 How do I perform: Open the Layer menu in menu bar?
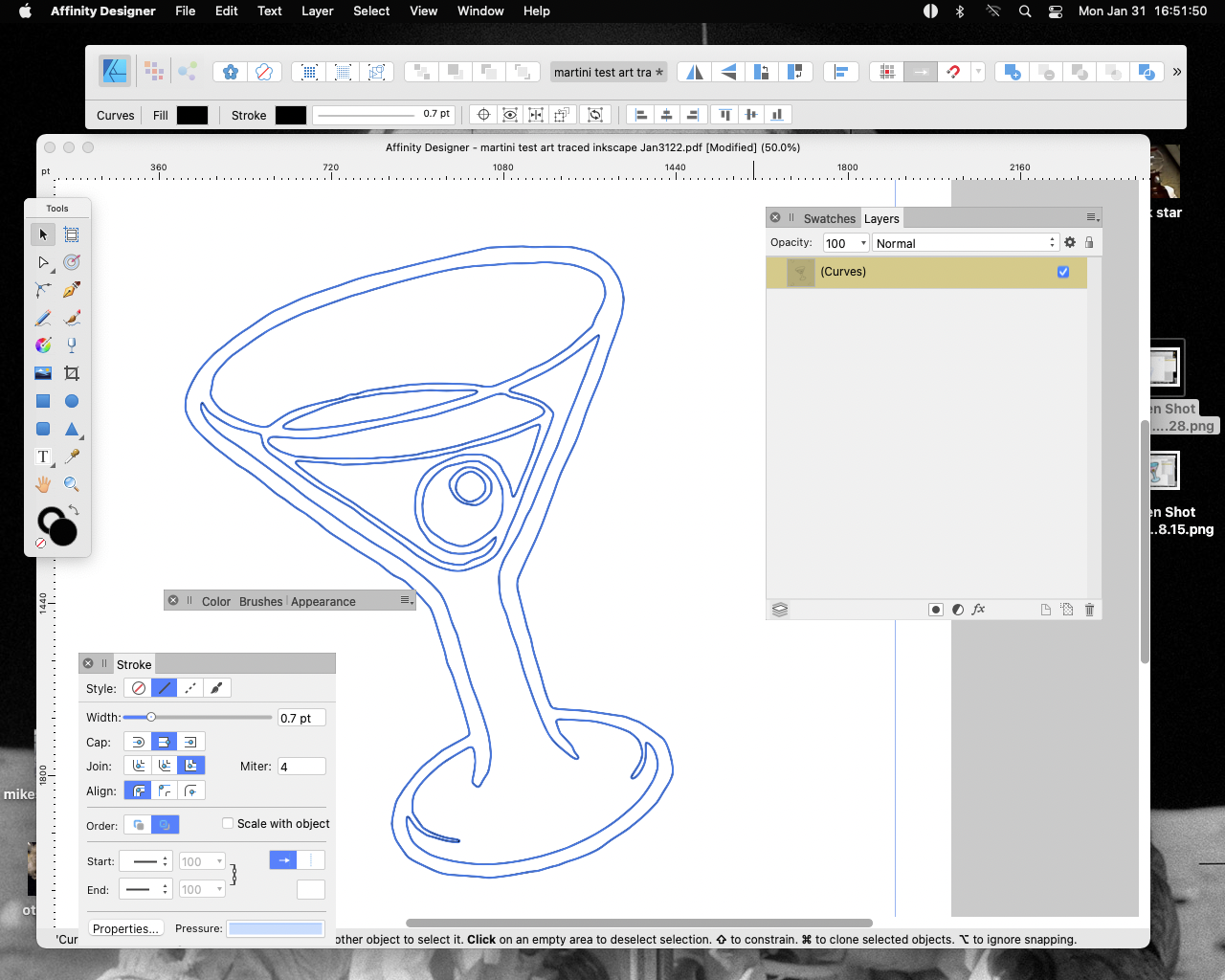tap(317, 11)
